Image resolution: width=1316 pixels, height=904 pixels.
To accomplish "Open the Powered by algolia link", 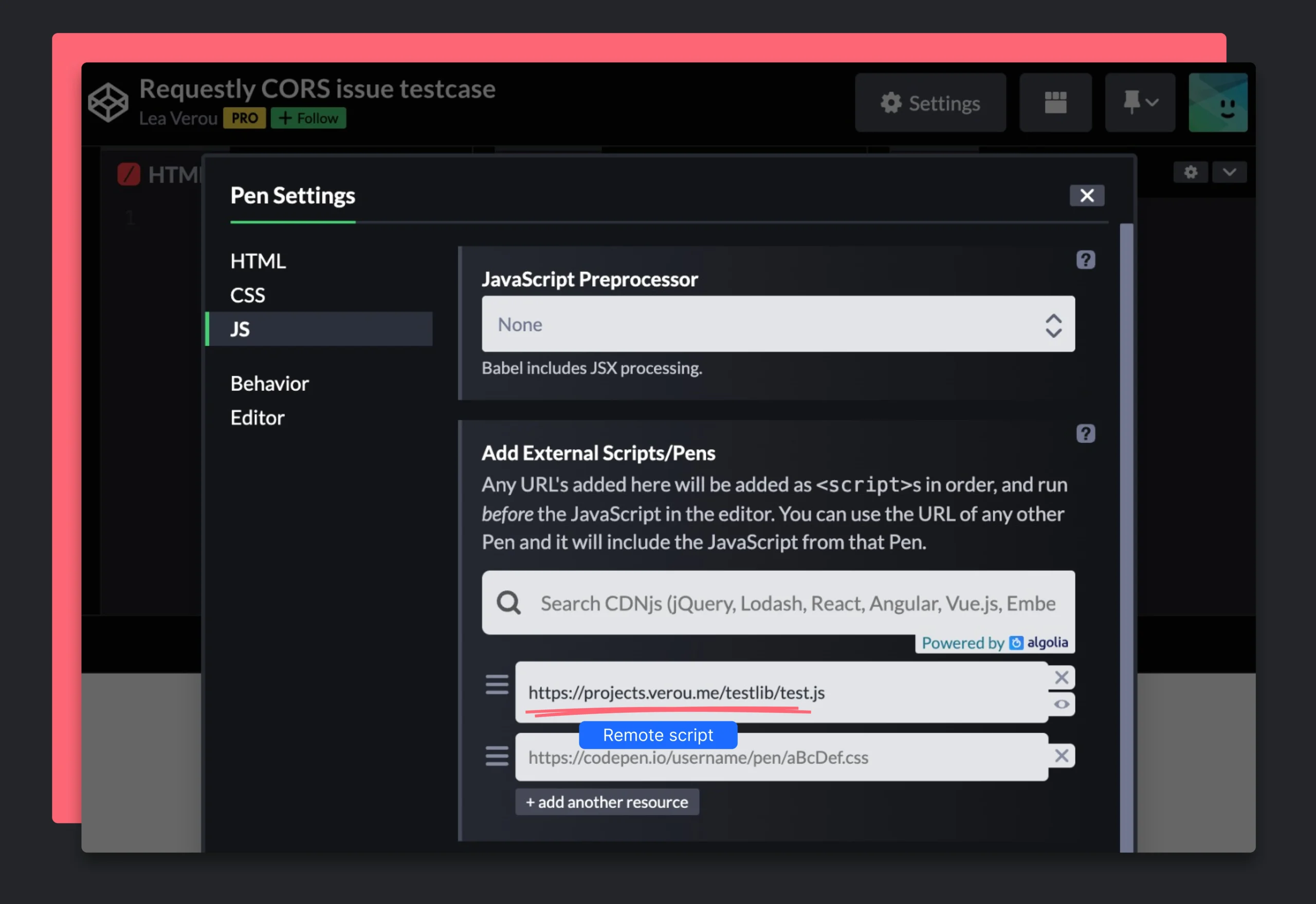I will [995, 643].
